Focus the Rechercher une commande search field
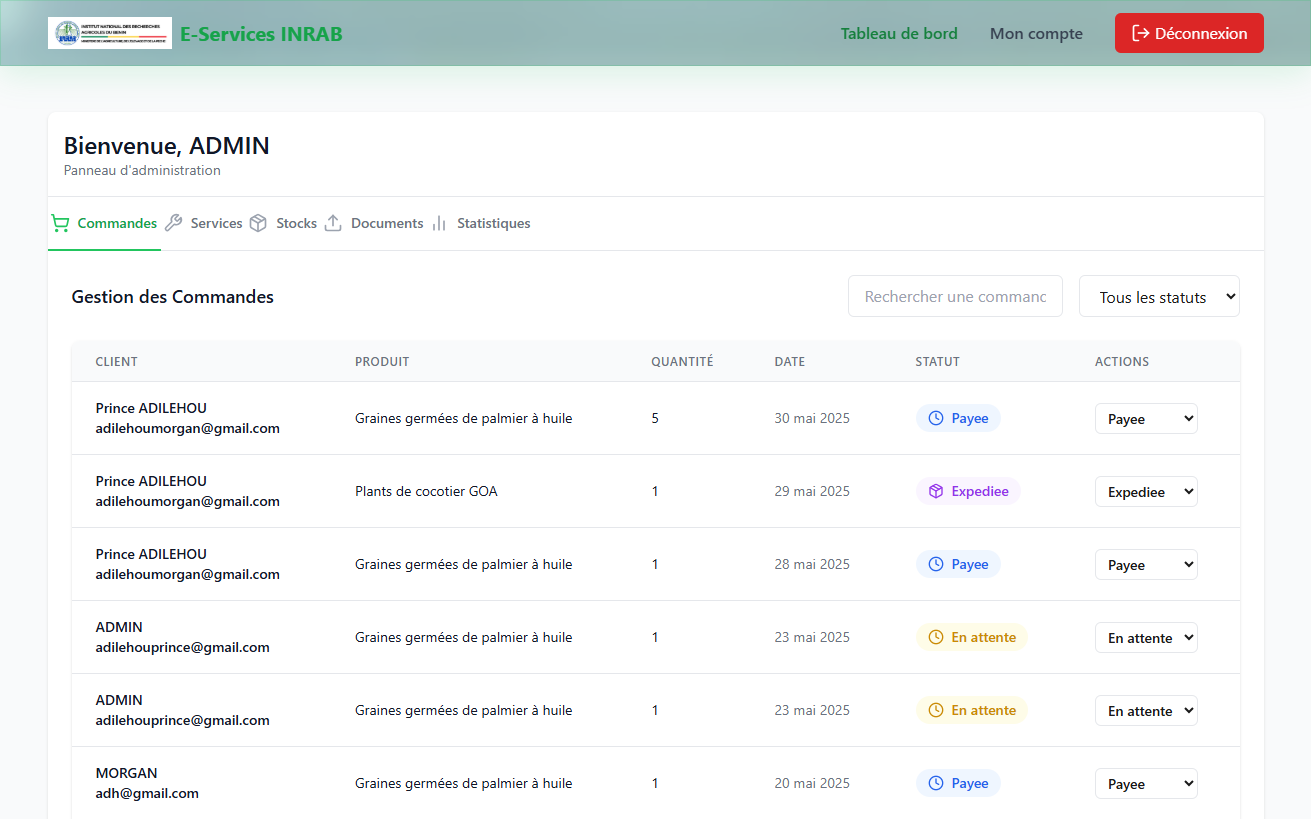Screen dimensions: 1311x819 955,297
